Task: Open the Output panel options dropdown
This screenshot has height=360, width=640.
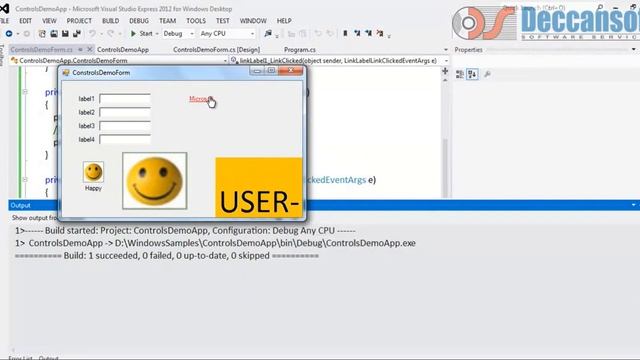Action: 633,205
